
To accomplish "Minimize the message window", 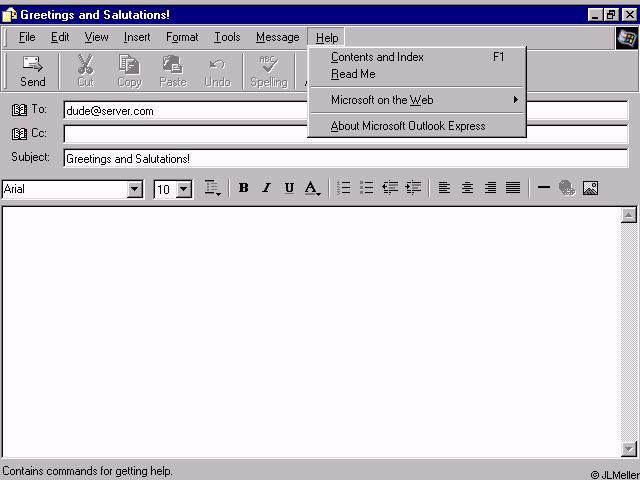I will (x=595, y=15).
